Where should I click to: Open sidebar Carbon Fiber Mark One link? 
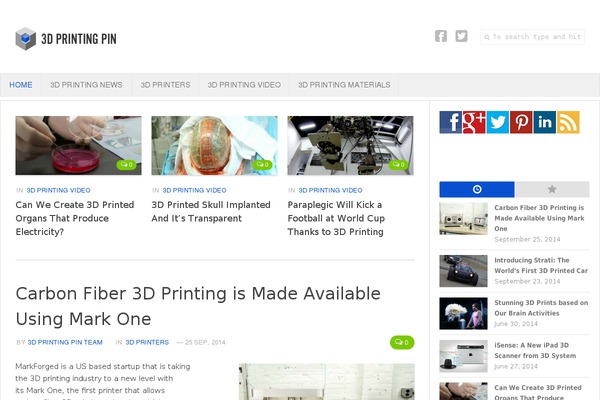539,218
